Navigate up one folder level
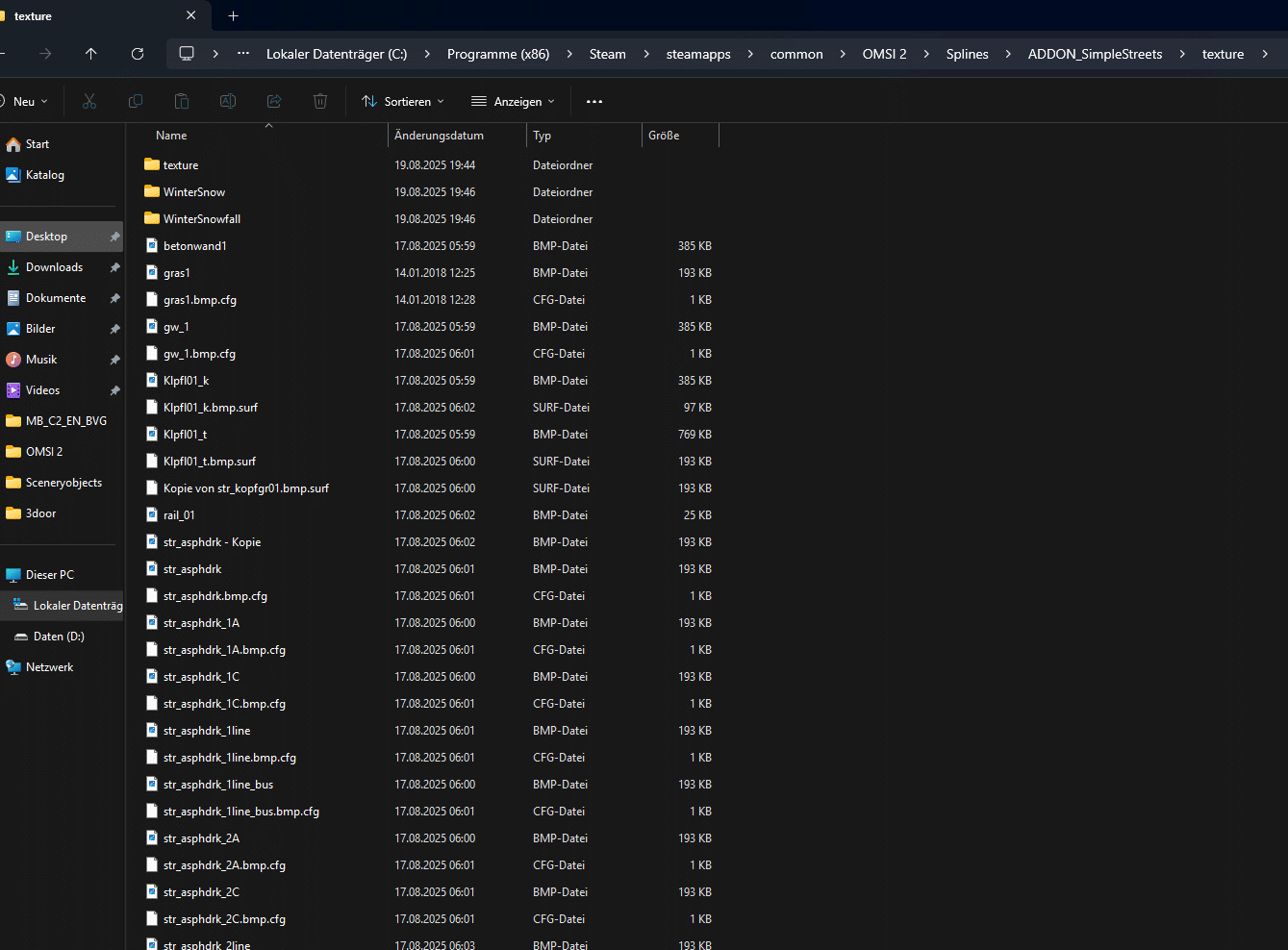This screenshot has width=1288, height=950. click(x=91, y=54)
